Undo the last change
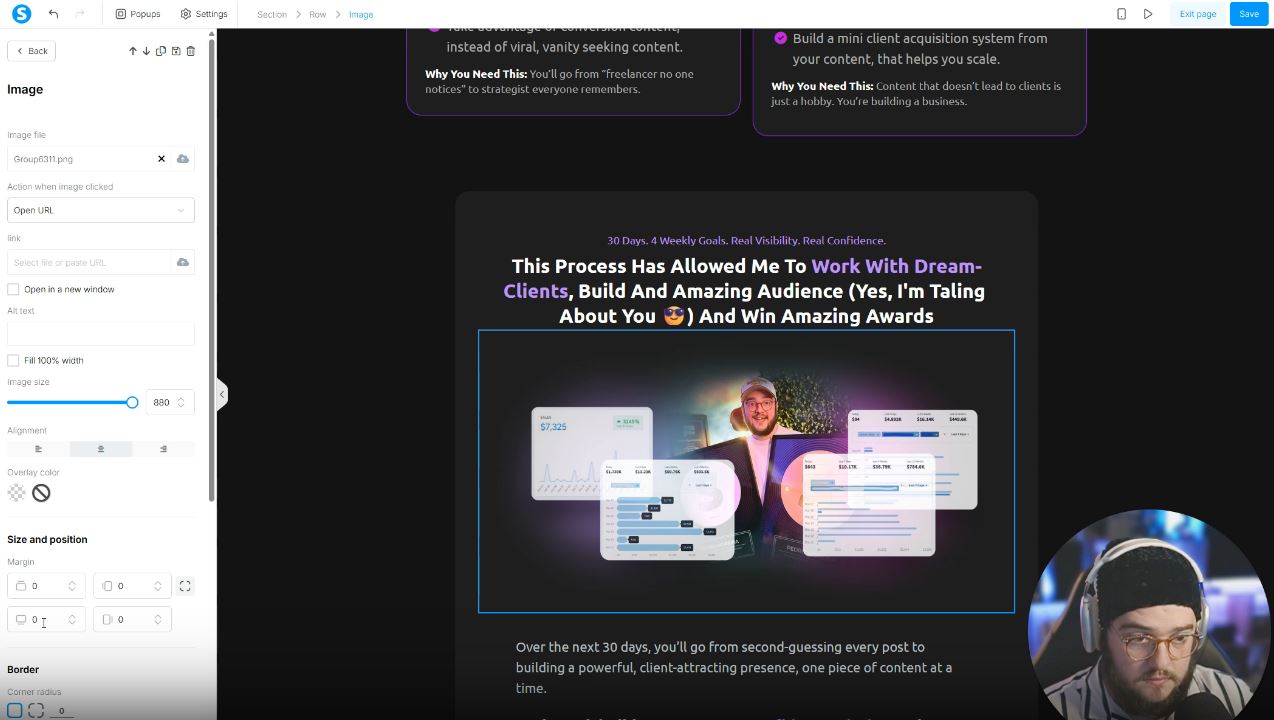The image size is (1274, 720). click(x=54, y=14)
